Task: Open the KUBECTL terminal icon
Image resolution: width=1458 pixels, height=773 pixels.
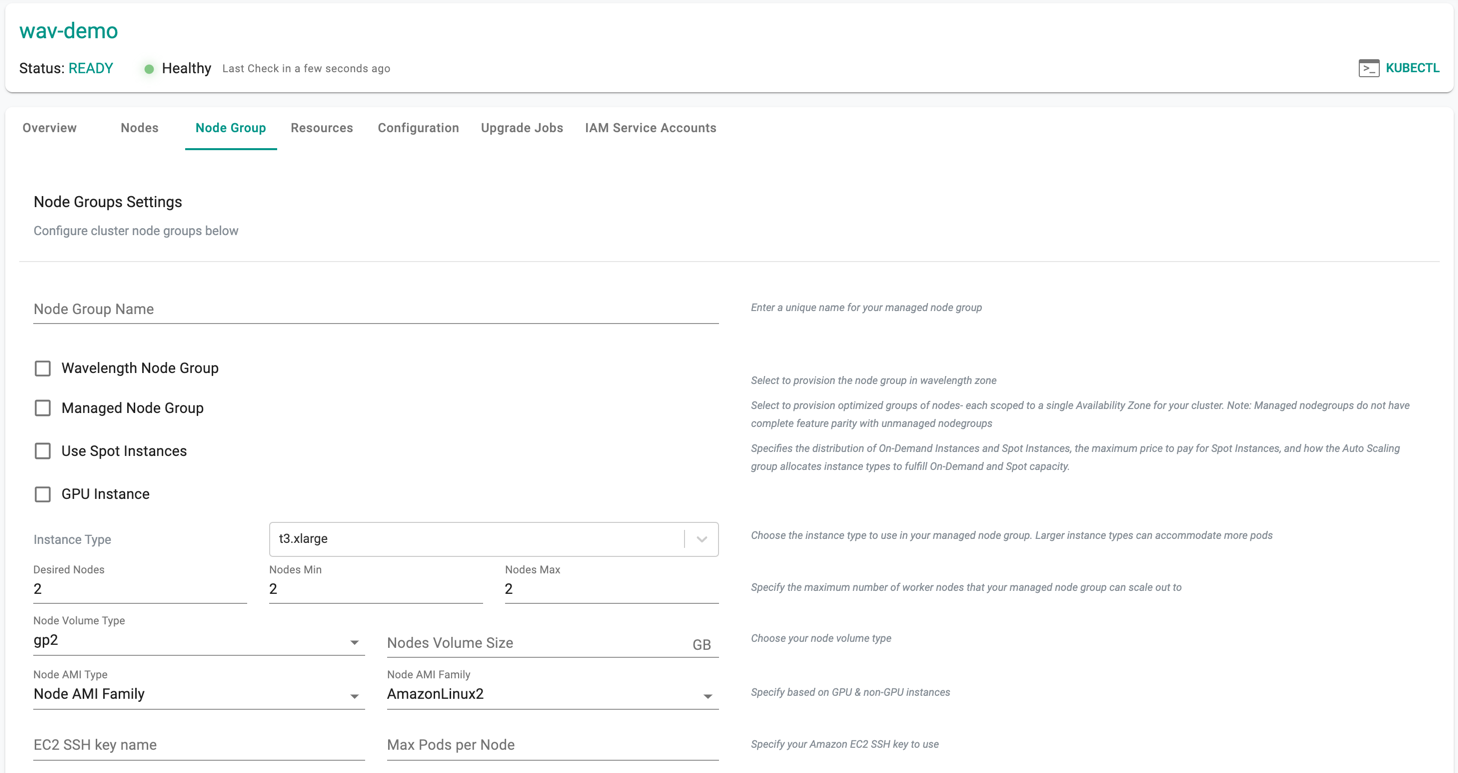Action: [1369, 68]
